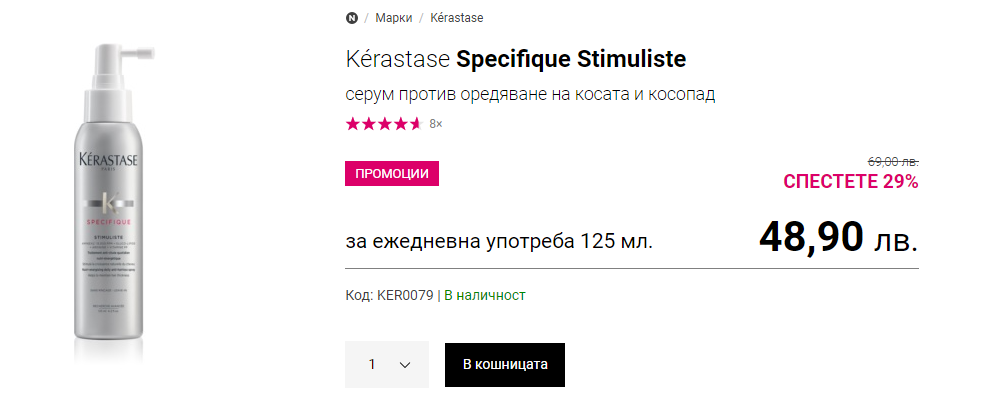Click the СПЕСТЕТЕ 29% discount label

click(x=850, y=181)
